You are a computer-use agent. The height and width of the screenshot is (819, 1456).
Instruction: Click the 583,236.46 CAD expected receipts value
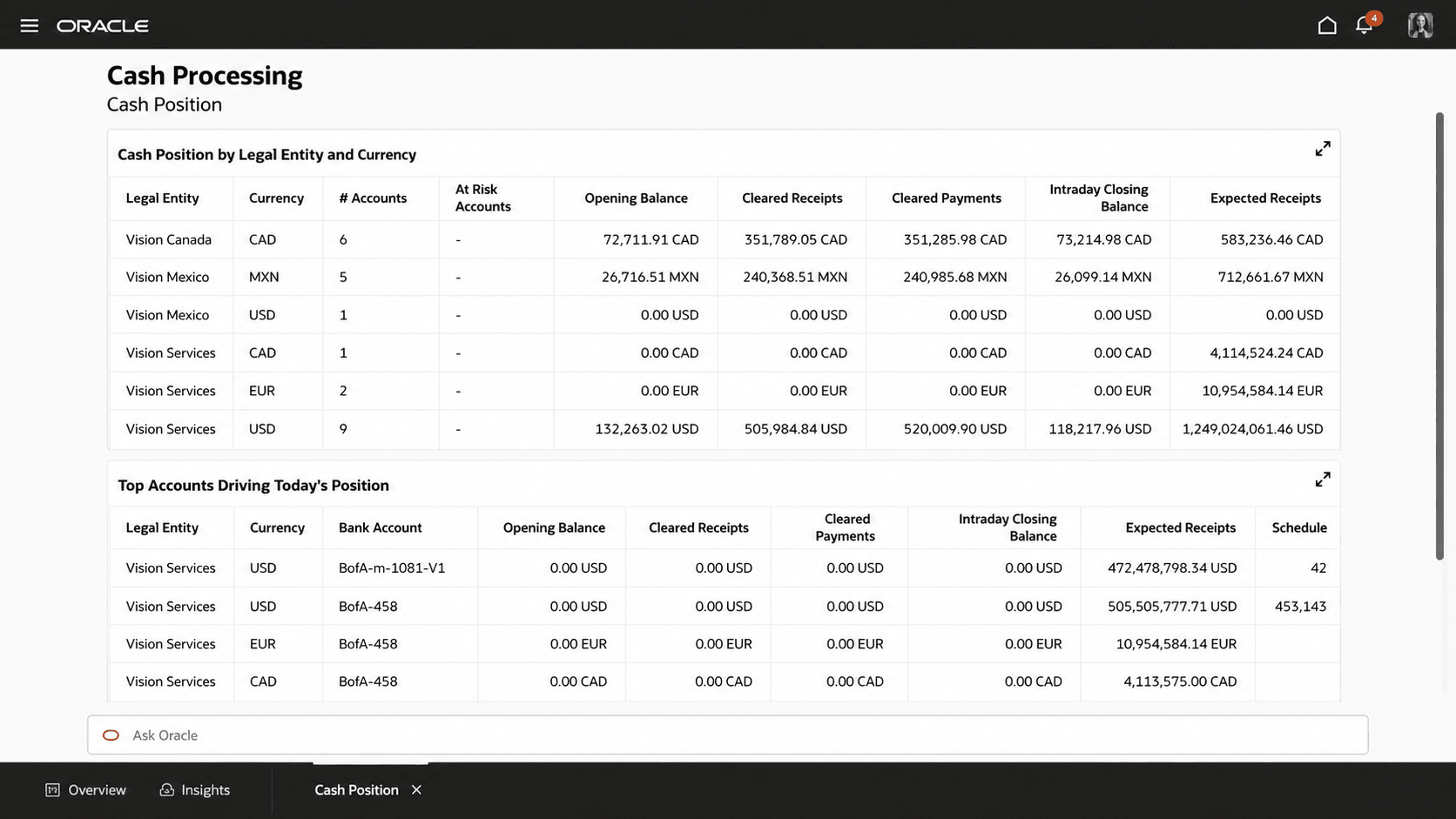point(1271,240)
